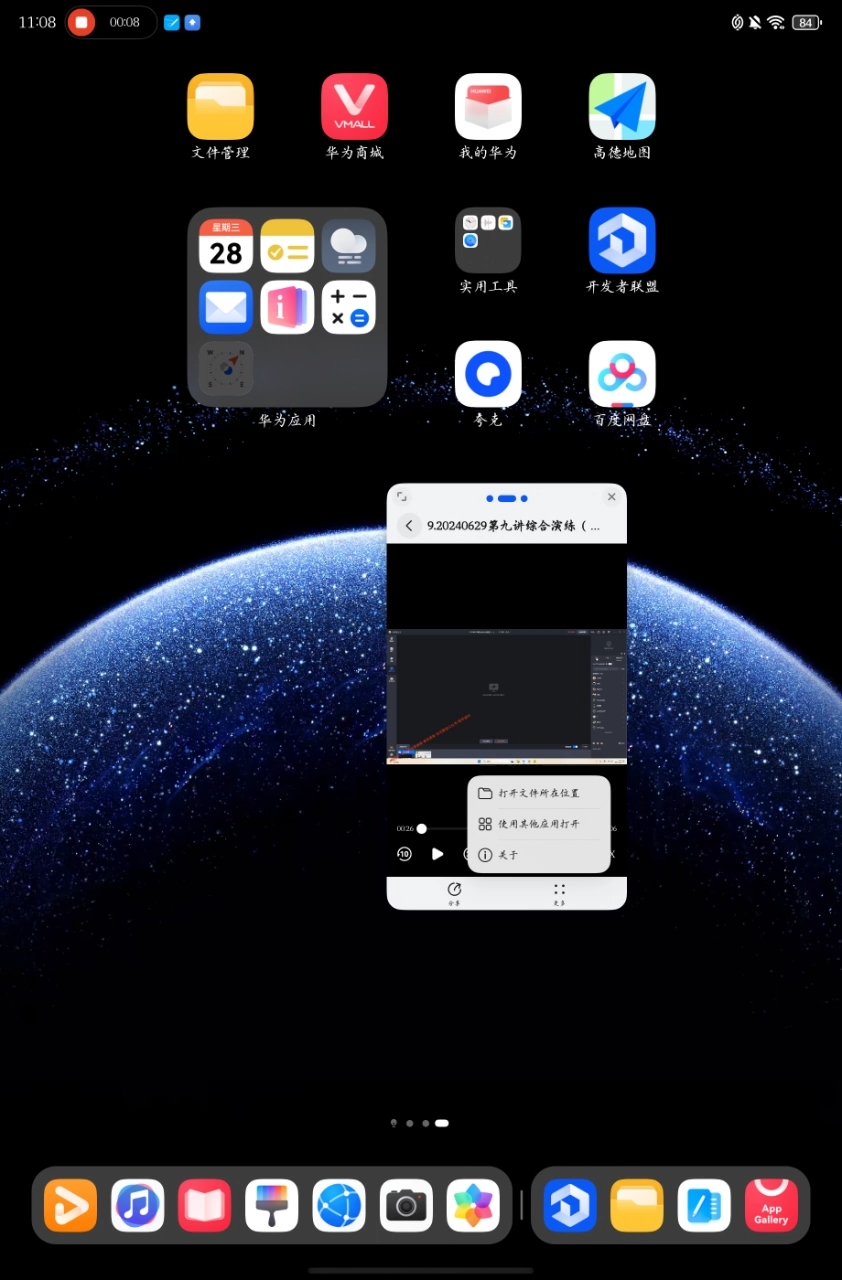
Task: Click the video preview frame
Action: point(506,696)
